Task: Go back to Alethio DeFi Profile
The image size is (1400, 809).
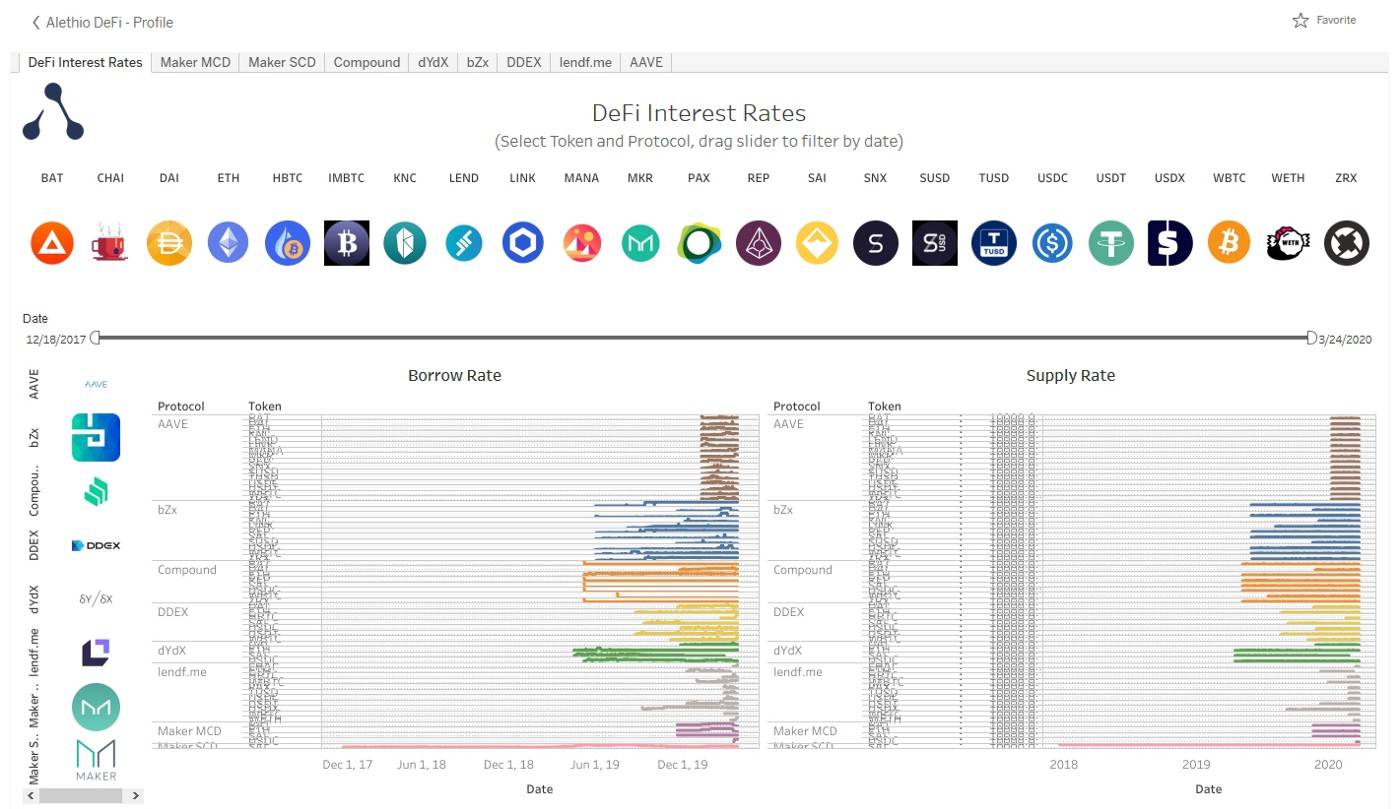Action: (102, 22)
